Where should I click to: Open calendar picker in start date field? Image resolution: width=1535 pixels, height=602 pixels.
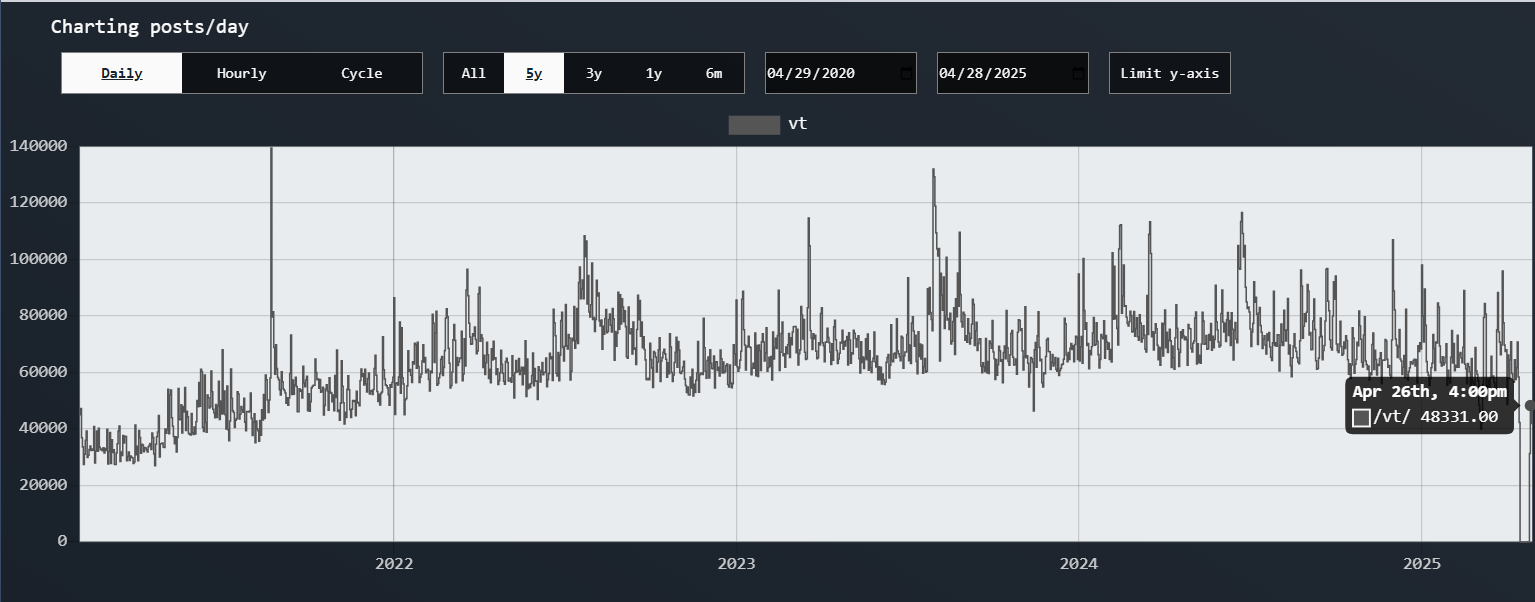[905, 74]
